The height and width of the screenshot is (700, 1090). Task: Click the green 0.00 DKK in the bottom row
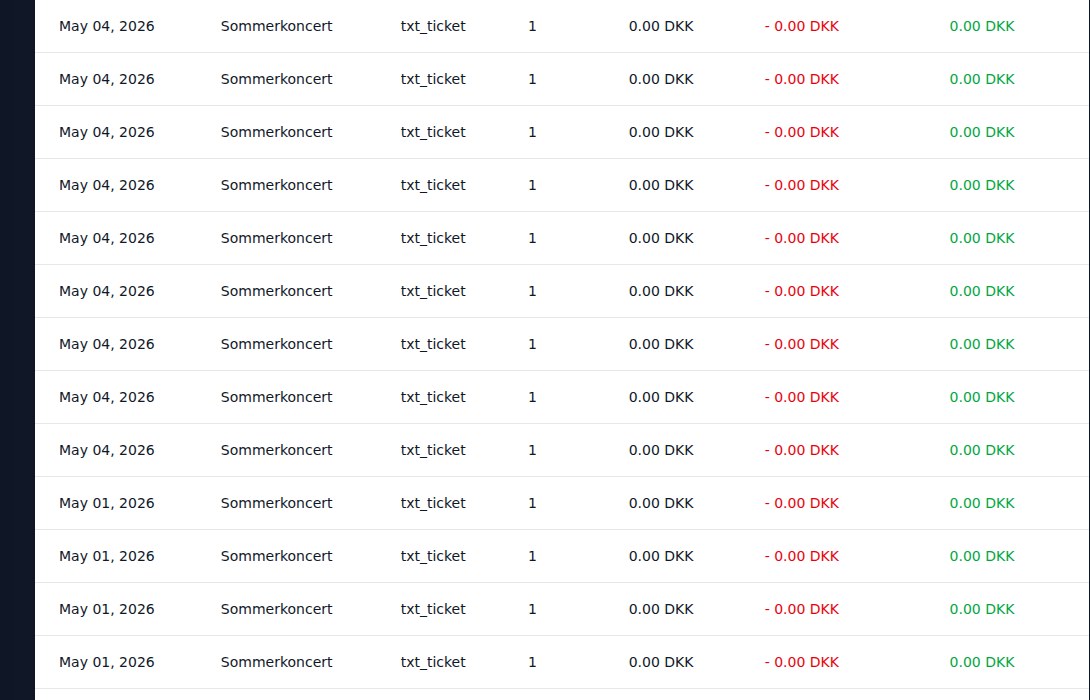tap(982, 662)
